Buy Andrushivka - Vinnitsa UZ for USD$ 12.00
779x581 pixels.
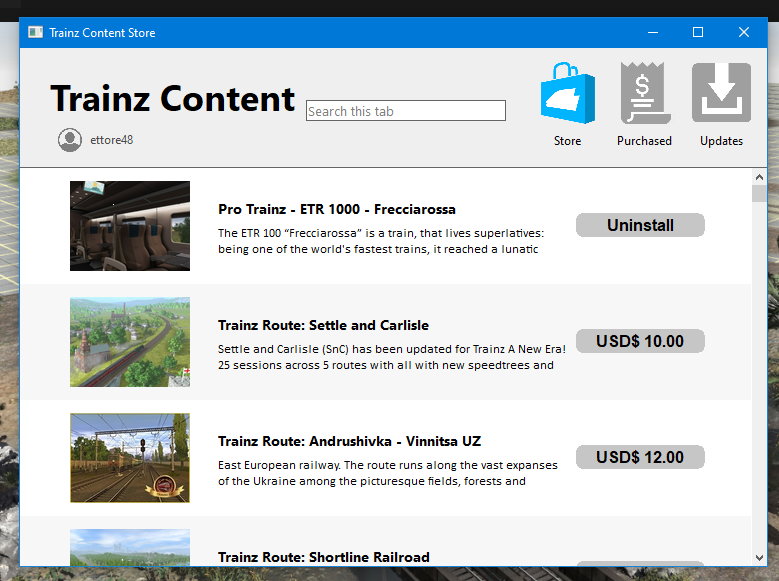[640, 457]
